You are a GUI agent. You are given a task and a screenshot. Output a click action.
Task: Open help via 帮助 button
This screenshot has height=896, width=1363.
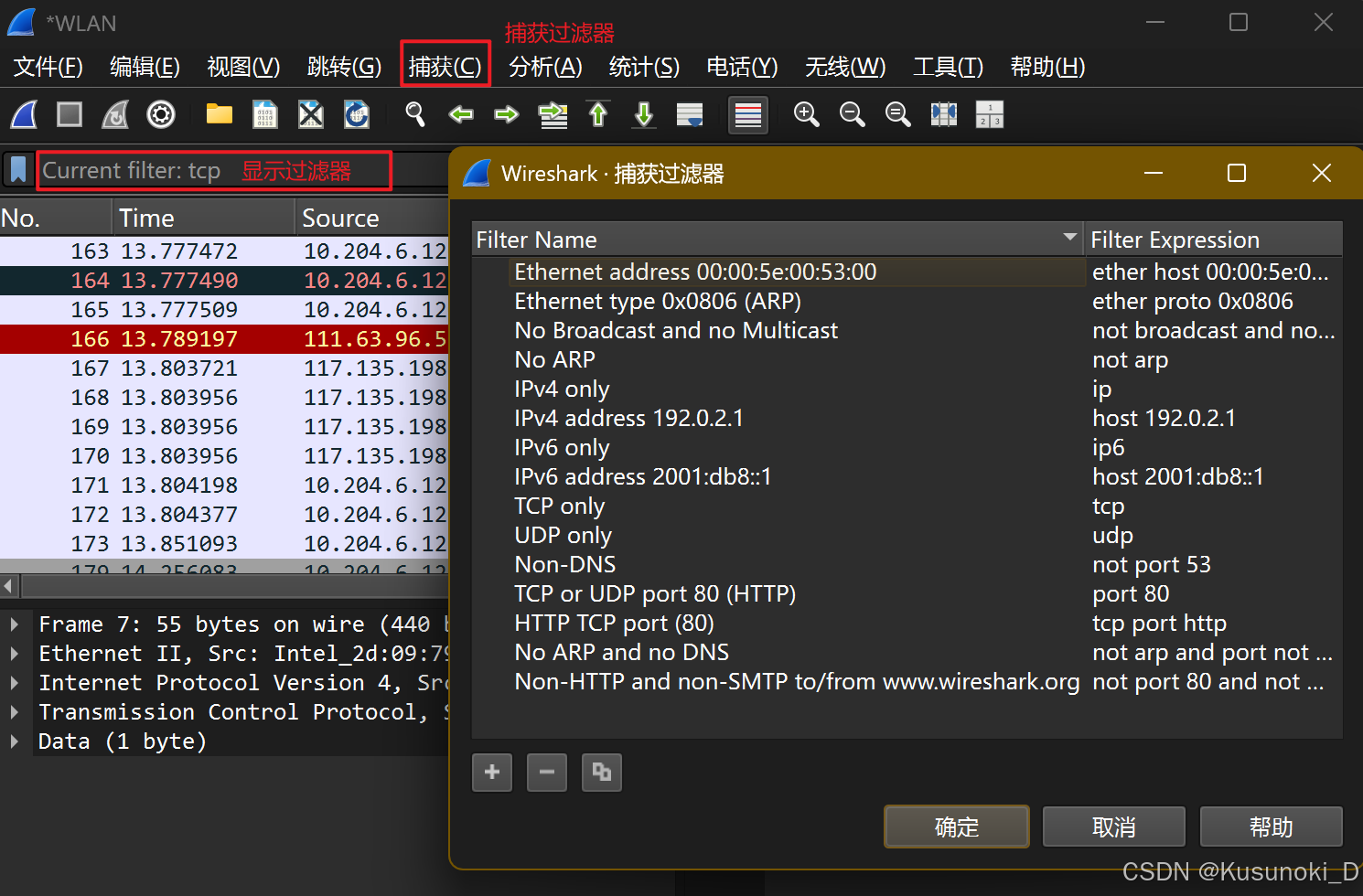[x=1272, y=827]
